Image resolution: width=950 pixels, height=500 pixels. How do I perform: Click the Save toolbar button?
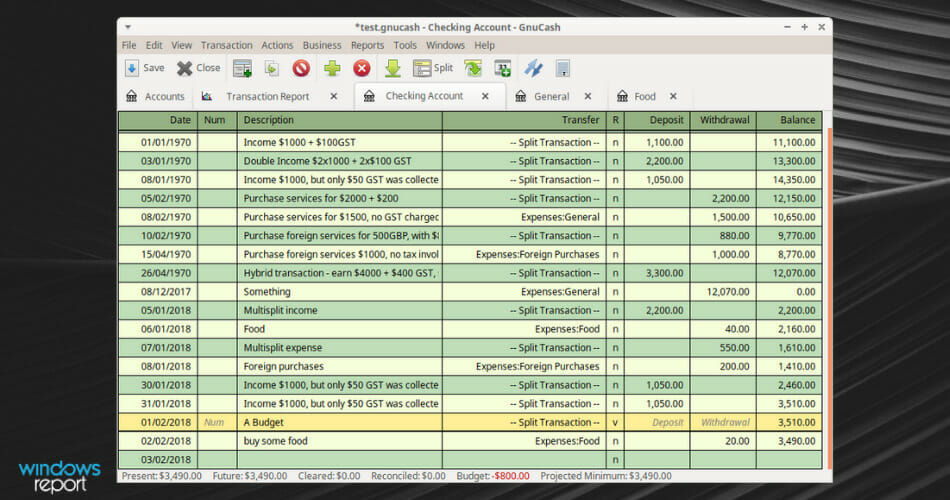(x=145, y=68)
